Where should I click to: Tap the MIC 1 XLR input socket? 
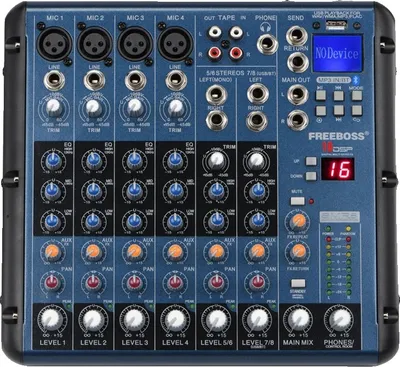coord(54,43)
